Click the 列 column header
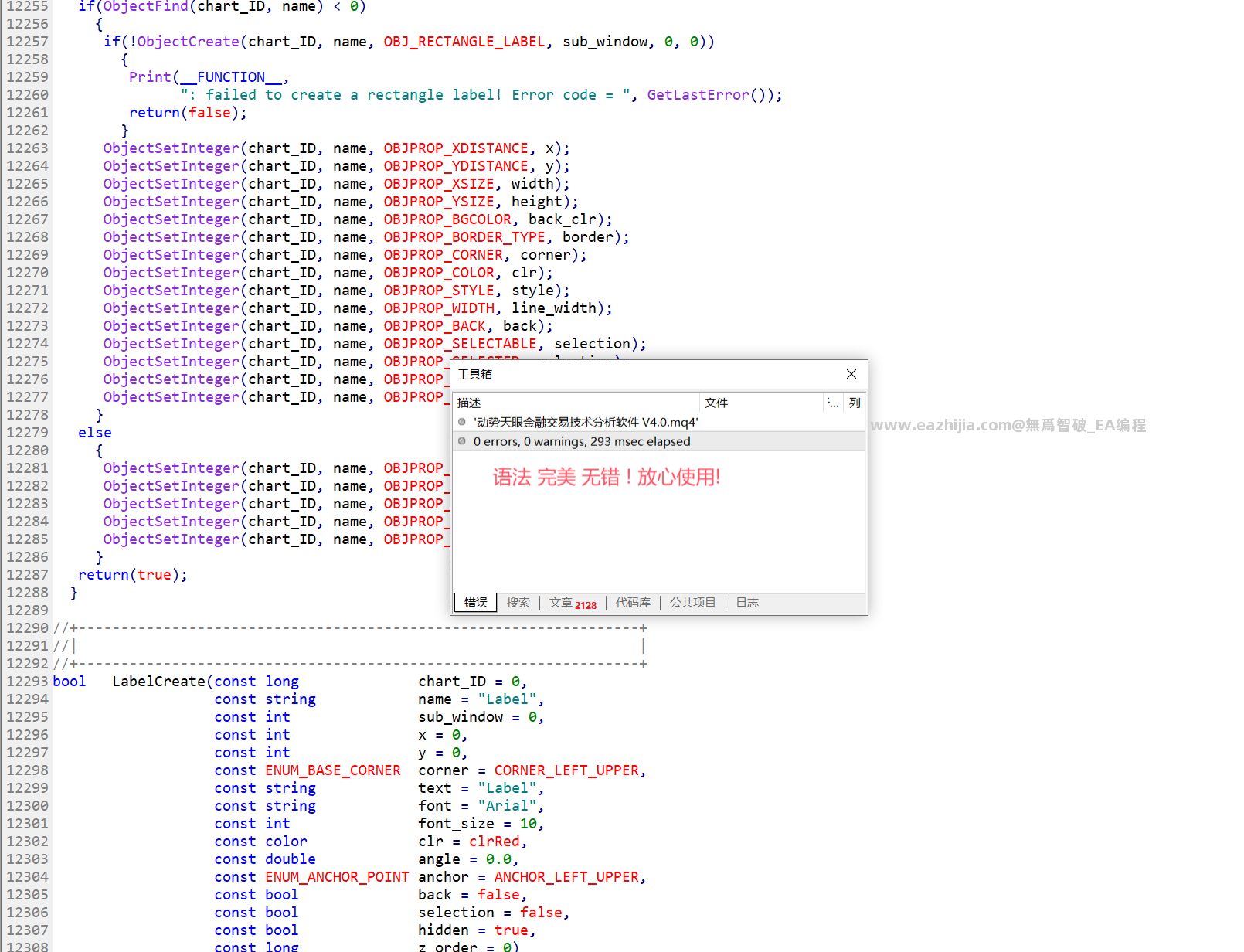 [x=855, y=403]
